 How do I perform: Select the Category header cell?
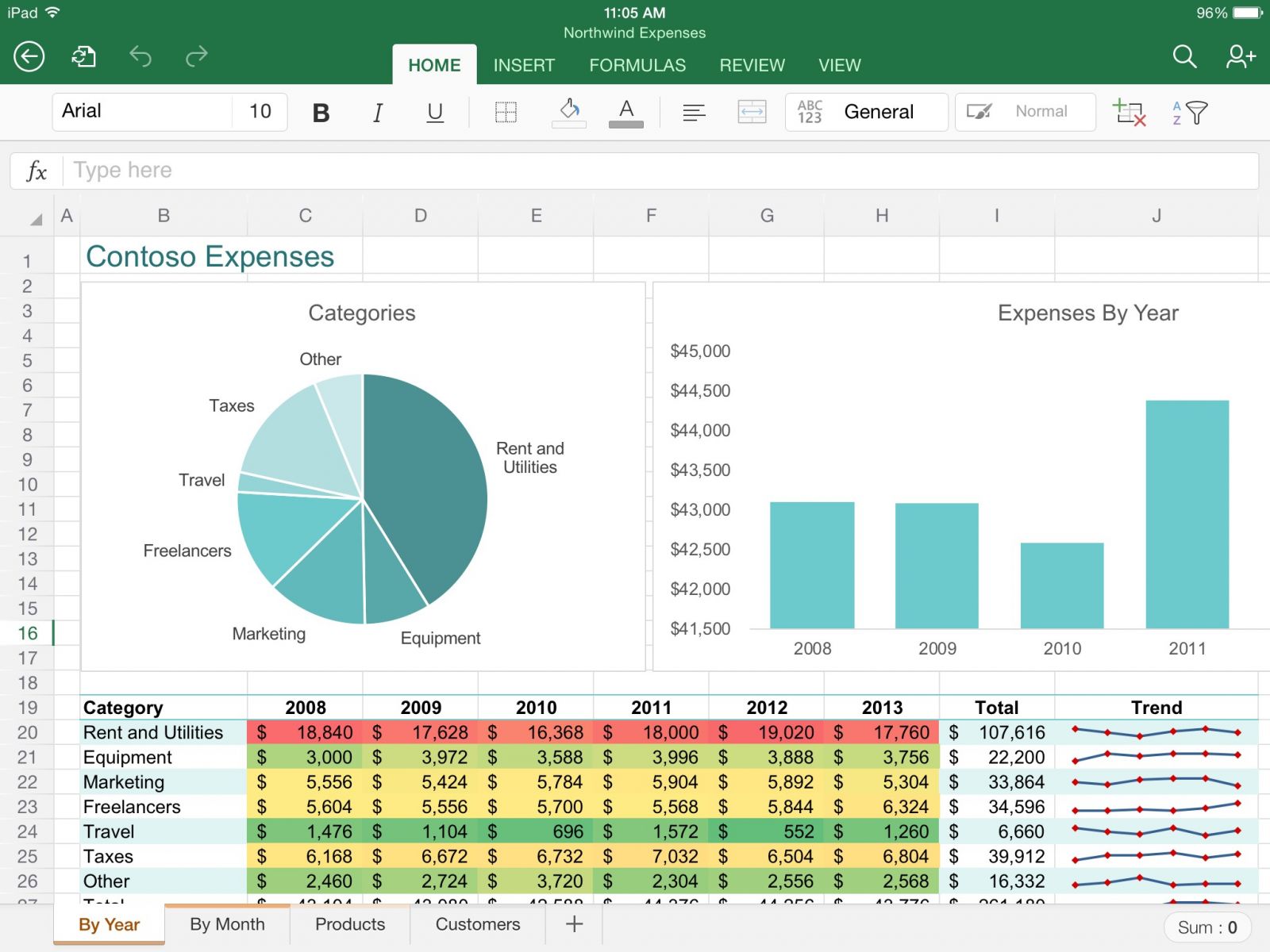pos(164,708)
